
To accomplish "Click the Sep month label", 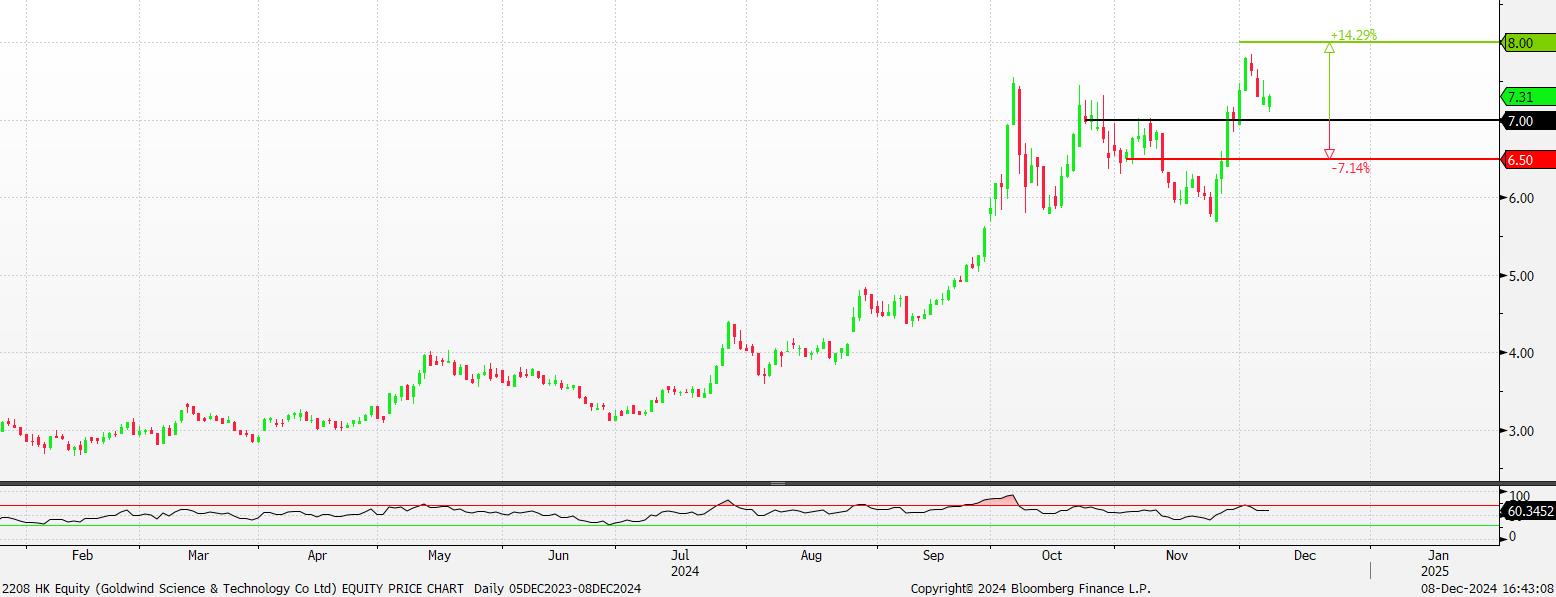I will pos(932,555).
